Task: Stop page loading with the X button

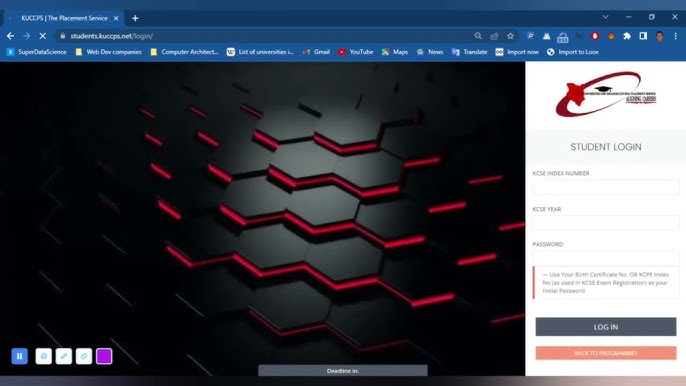Action: 42,36
